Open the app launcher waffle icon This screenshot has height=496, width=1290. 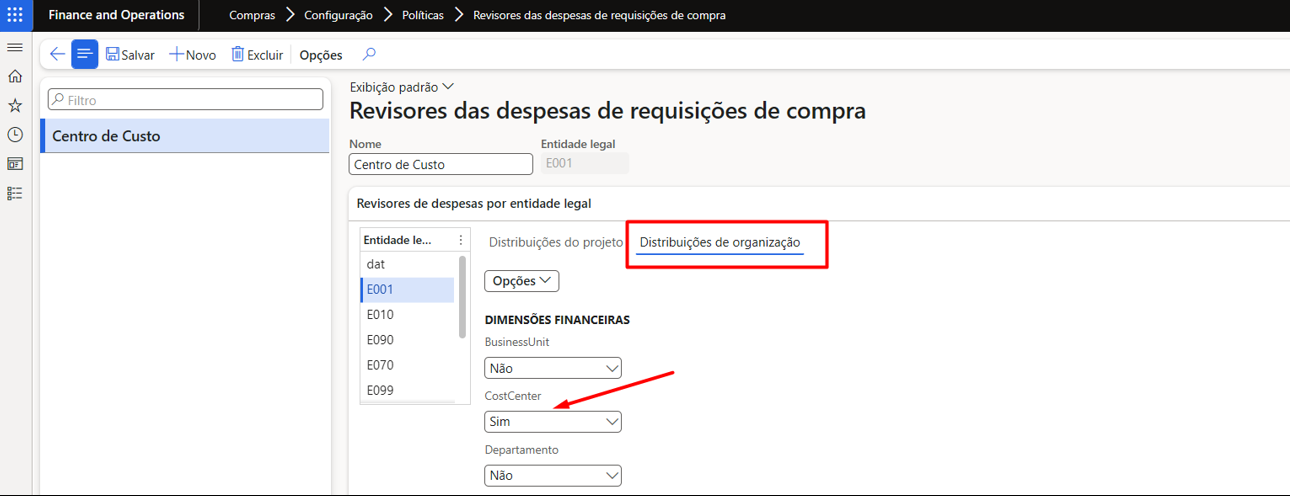[x=15, y=15]
